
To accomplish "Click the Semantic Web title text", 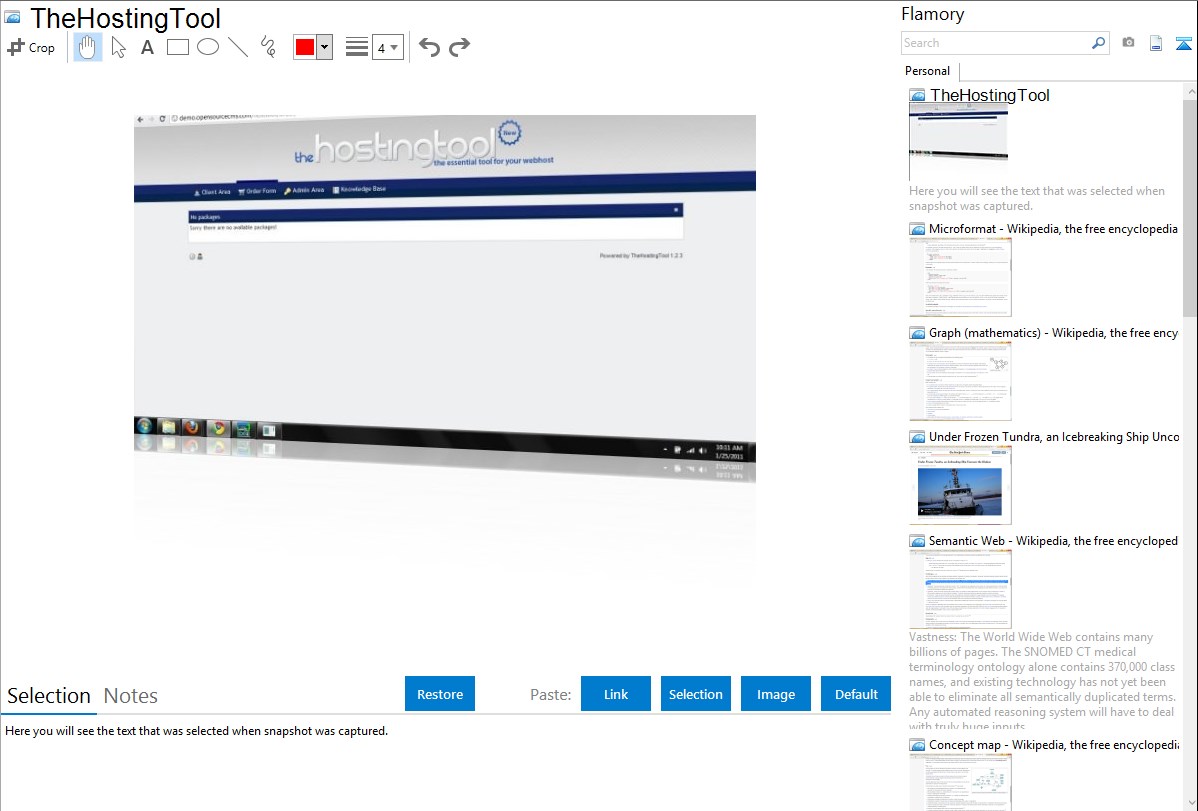I will (x=1053, y=540).
